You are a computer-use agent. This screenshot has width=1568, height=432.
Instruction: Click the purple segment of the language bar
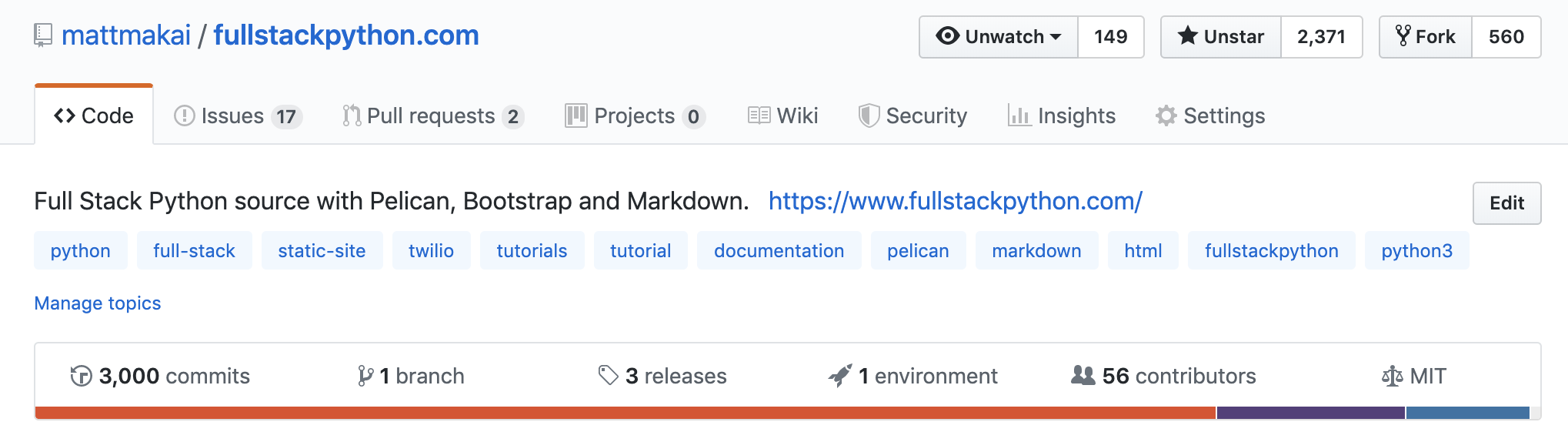point(1311,413)
